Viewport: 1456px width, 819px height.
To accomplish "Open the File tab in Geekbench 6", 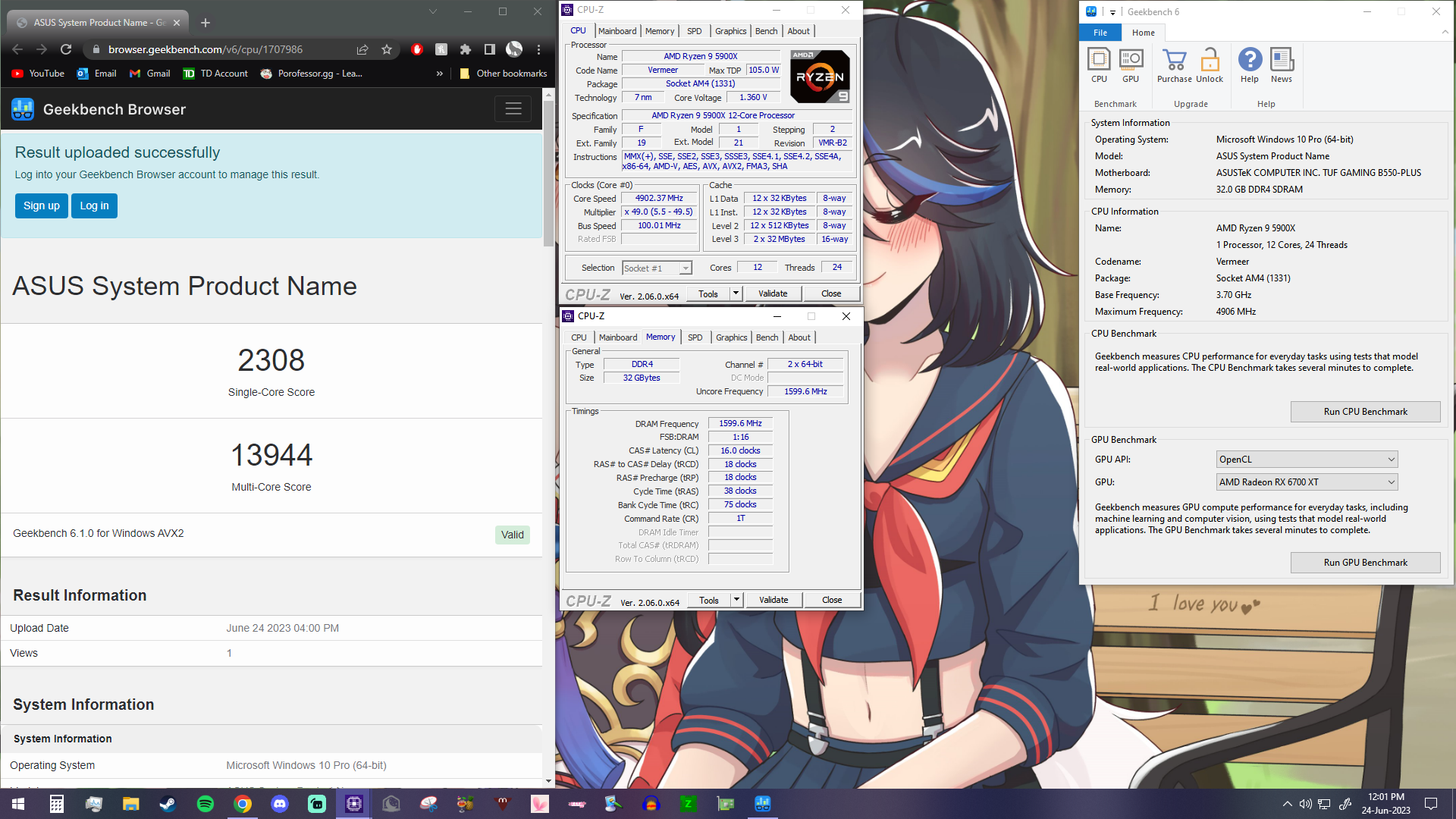I will (1100, 33).
